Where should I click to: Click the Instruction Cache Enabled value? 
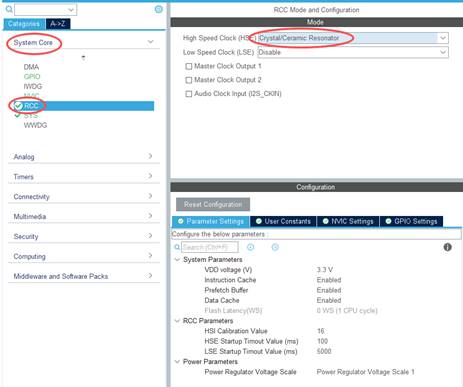pos(329,280)
